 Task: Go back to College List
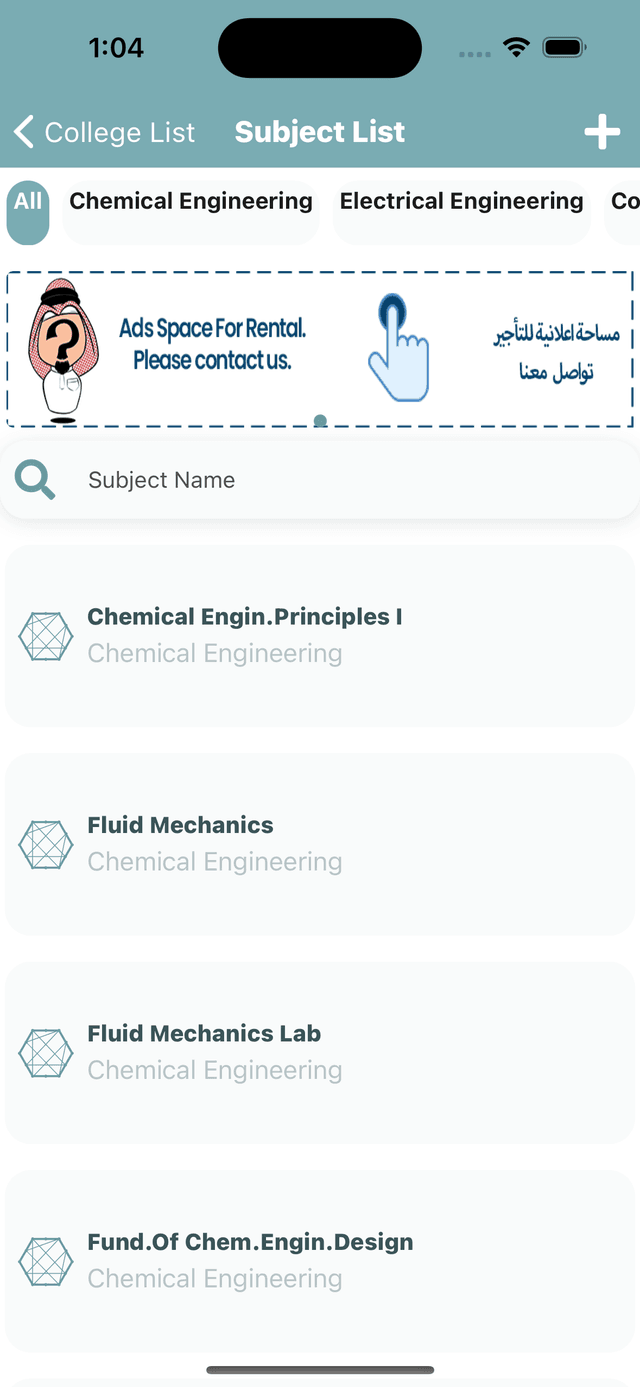coord(104,132)
